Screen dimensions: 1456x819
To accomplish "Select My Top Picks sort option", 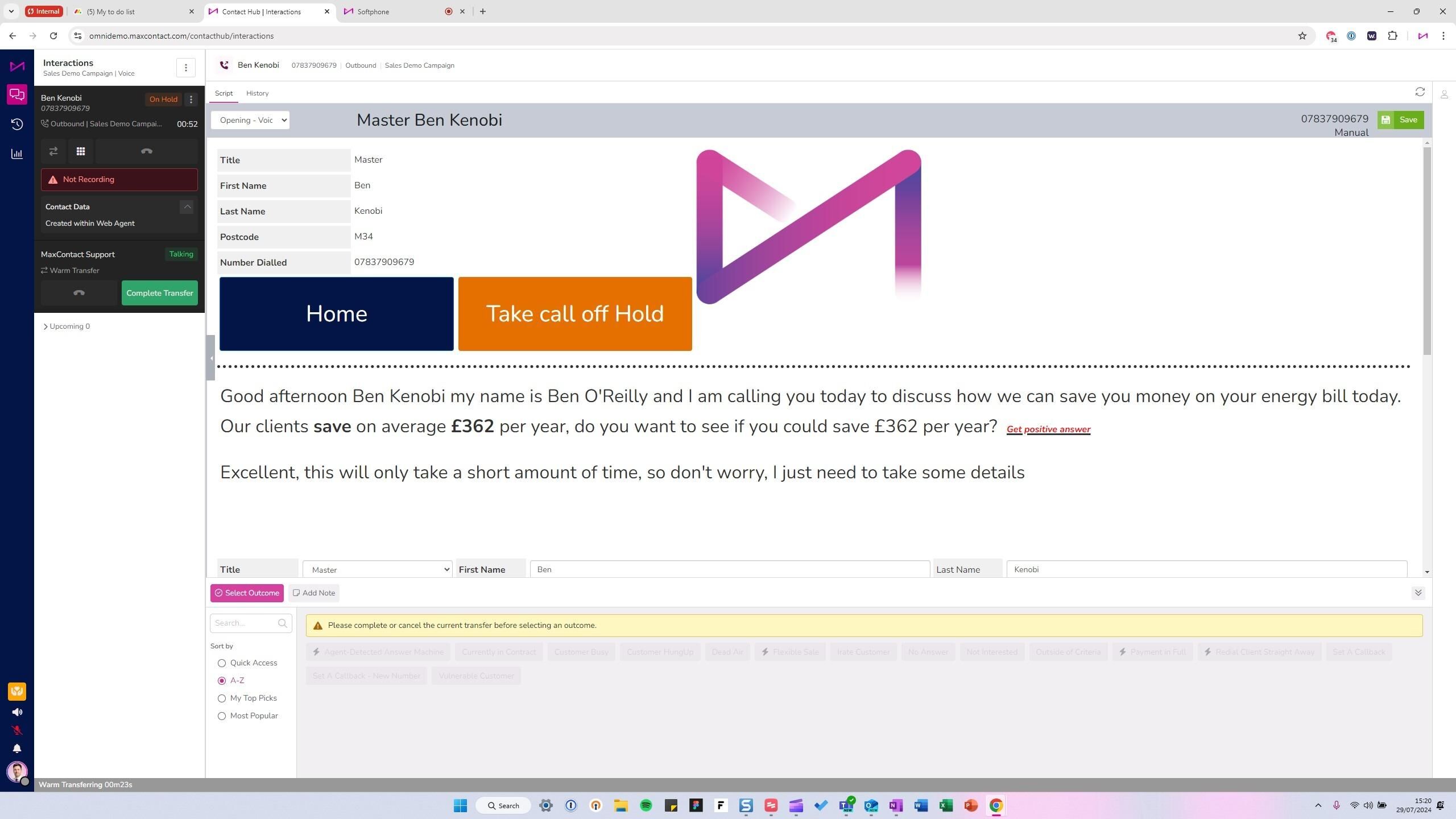I will coord(222,698).
